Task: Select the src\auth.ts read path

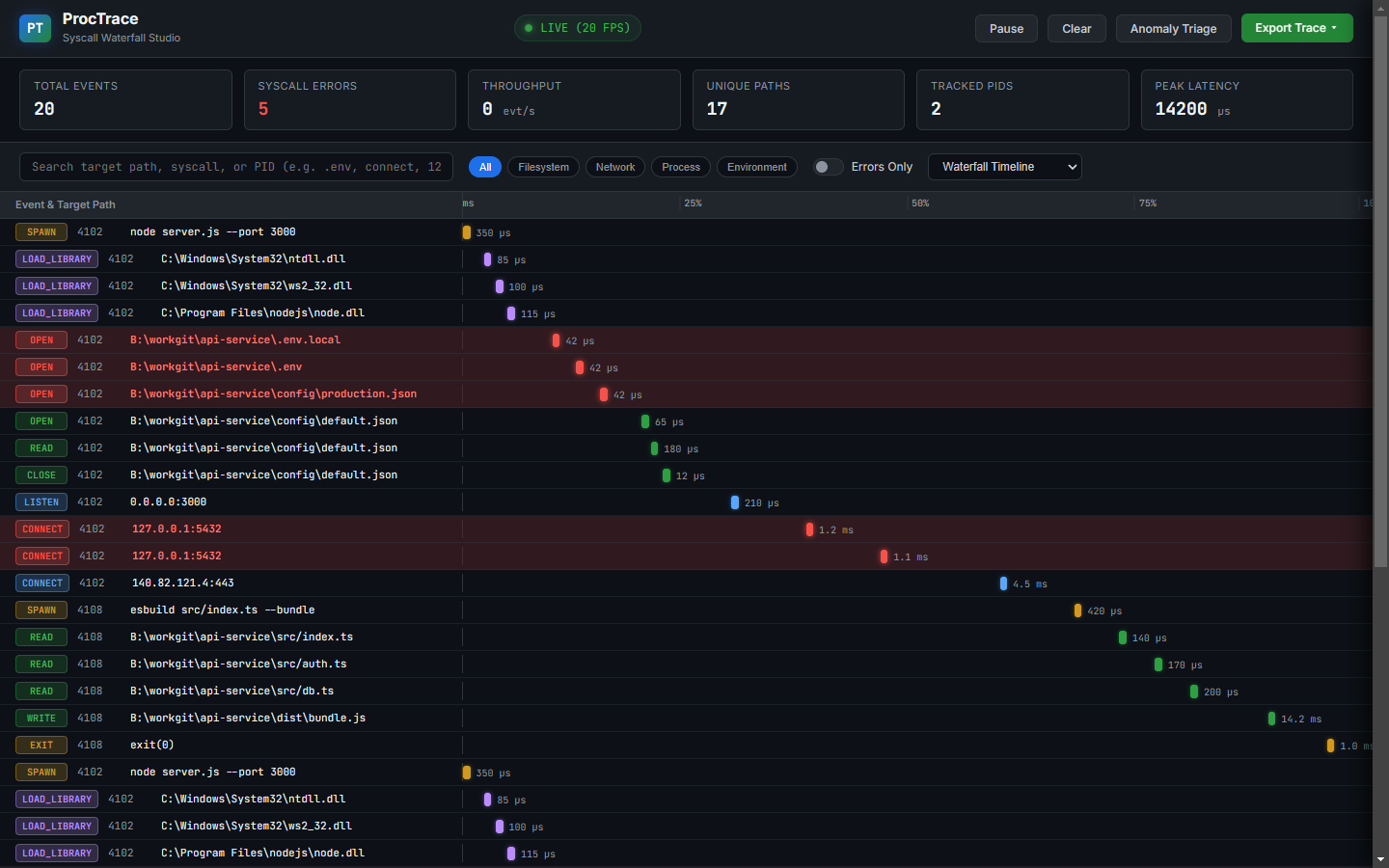Action: point(238,665)
